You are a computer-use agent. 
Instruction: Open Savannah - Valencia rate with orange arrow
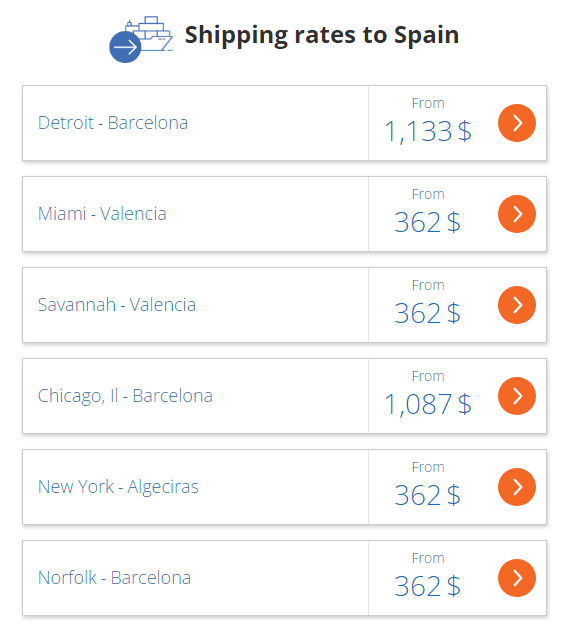517,305
